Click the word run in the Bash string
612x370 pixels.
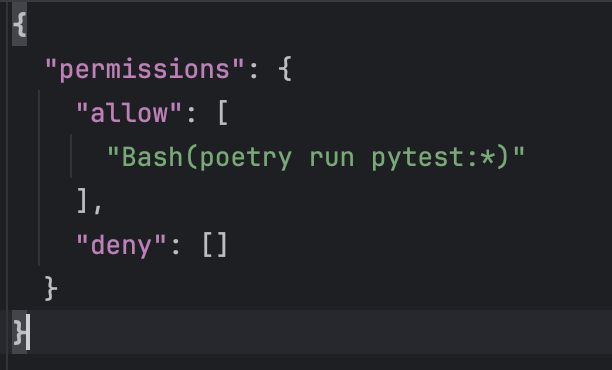[x=331, y=158]
